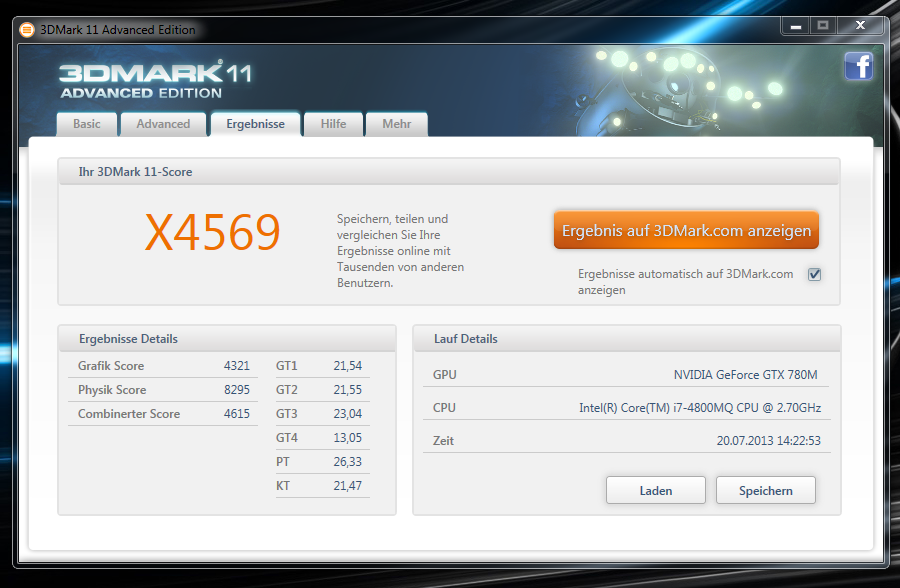The image size is (900, 588).
Task: Open the Mehr tab
Action: point(397,124)
